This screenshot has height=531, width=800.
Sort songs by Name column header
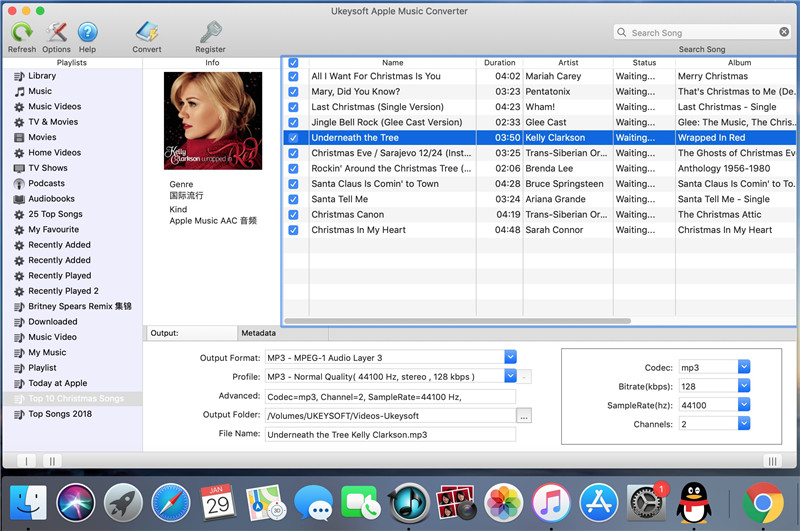[392, 63]
